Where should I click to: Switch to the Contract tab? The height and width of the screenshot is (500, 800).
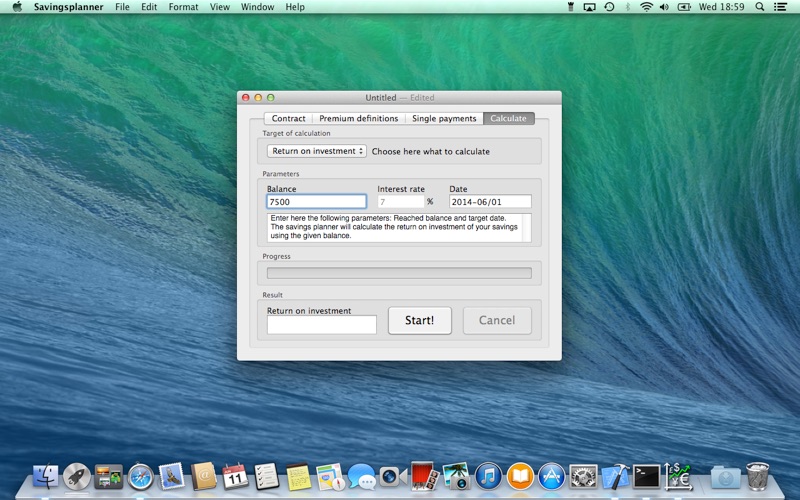click(288, 118)
